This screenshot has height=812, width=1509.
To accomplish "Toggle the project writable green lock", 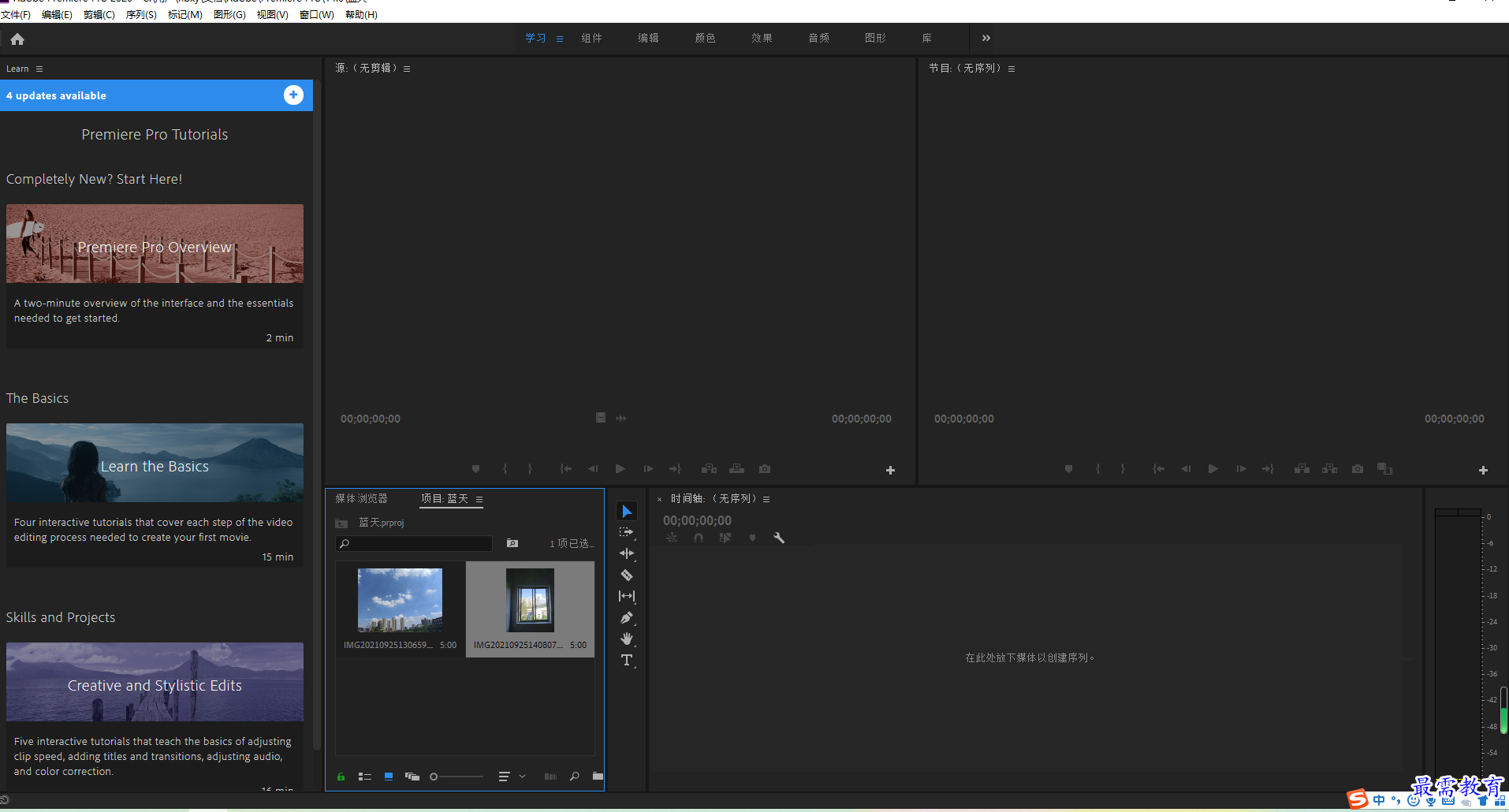I will tap(341, 777).
